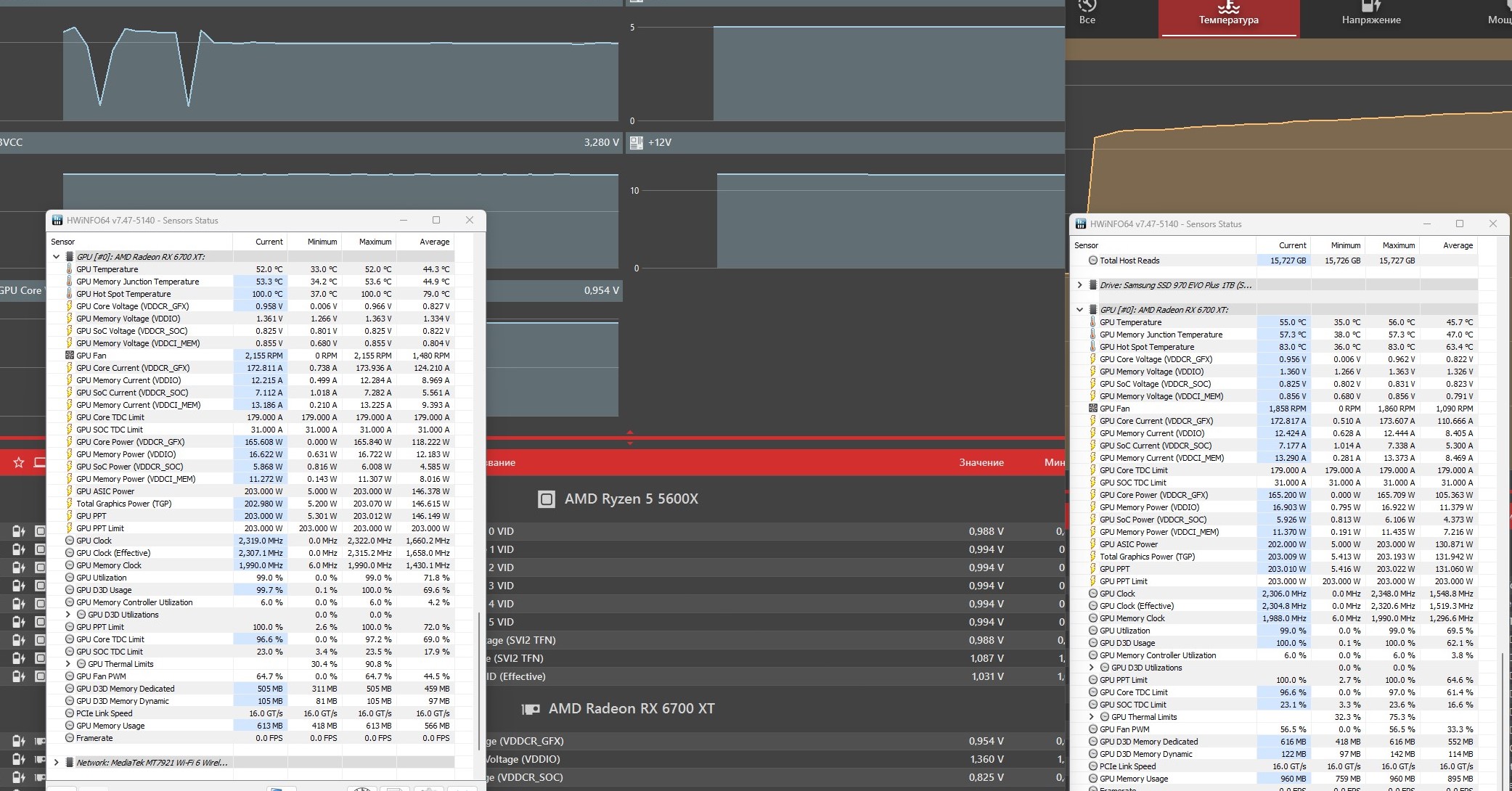Click HWiNFO64 app icon in left window title

pyautogui.click(x=57, y=221)
